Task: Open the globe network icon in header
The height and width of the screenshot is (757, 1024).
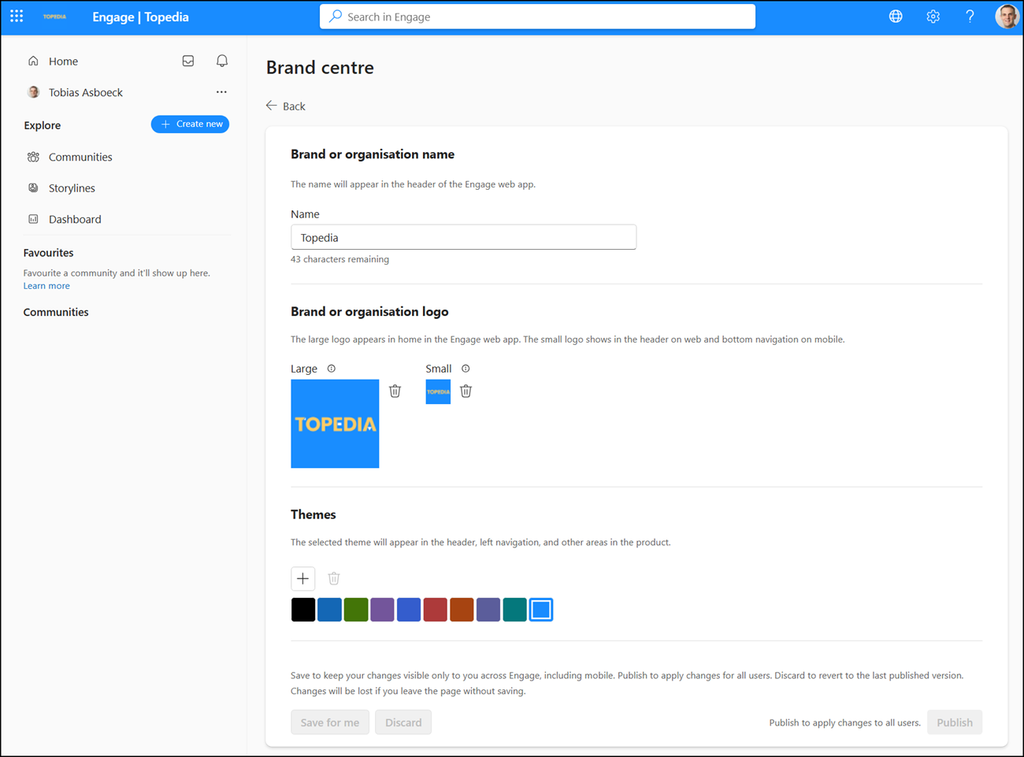Action: point(896,16)
